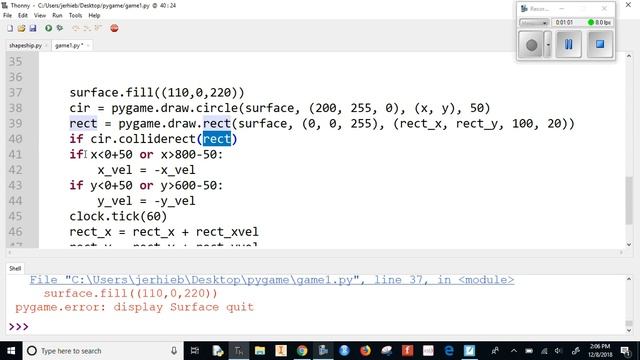Image resolution: width=640 pixels, height=360 pixels.
Task: Click the volume speaker tray icon
Action: [x=558, y=351]
